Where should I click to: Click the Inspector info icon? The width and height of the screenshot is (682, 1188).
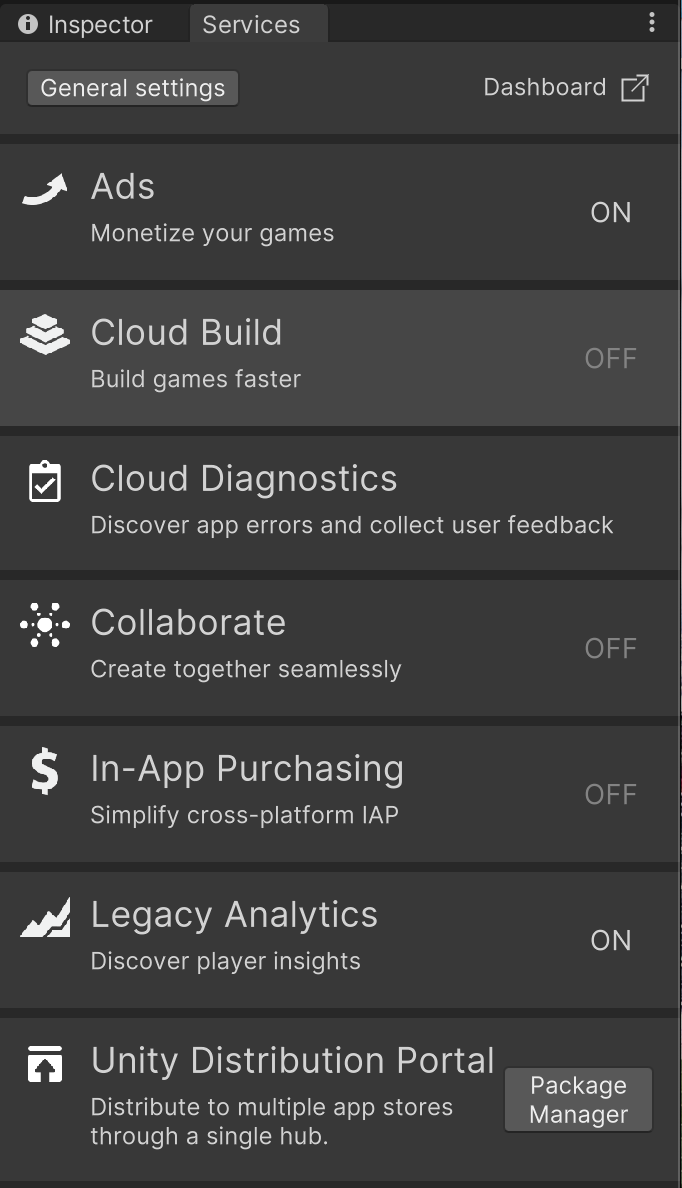(27, 23)
